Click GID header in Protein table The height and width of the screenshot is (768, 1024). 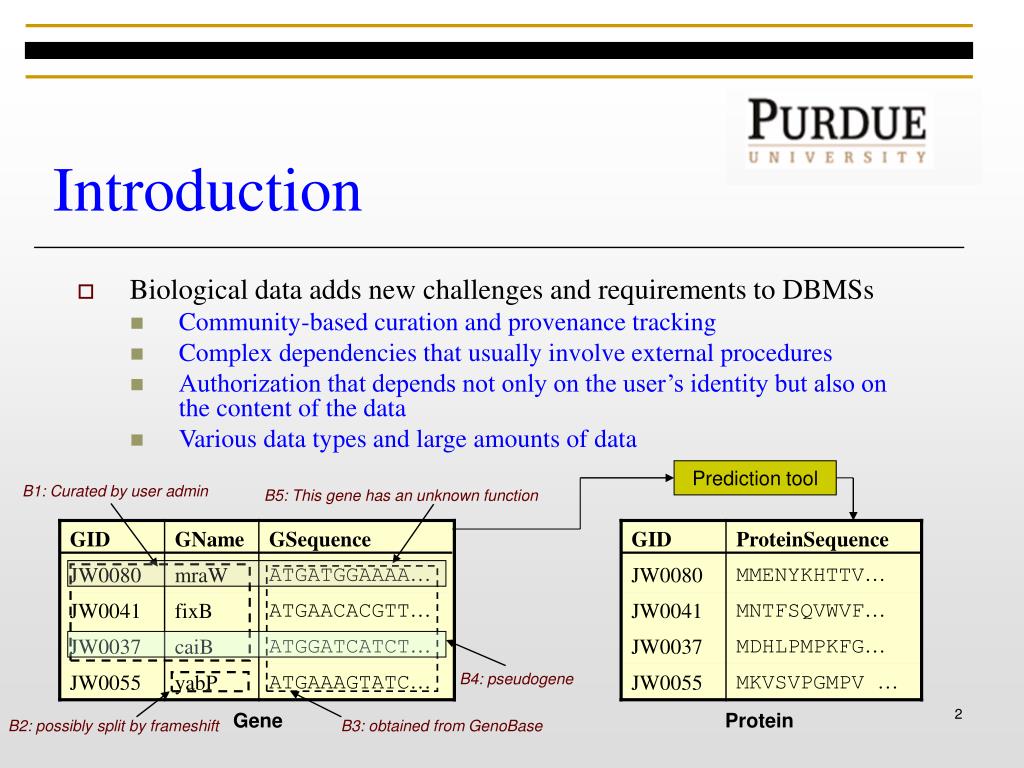[x=651, y=539]
